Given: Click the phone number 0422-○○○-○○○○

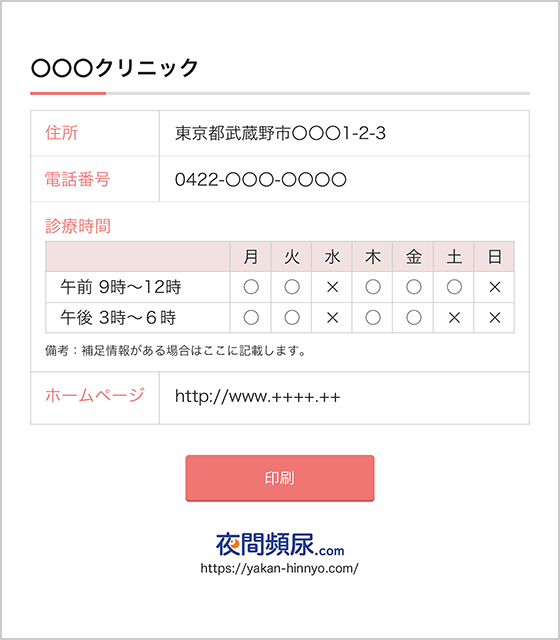Looking at the screenshot, I should pyautogui.click(x=260, y=179).
